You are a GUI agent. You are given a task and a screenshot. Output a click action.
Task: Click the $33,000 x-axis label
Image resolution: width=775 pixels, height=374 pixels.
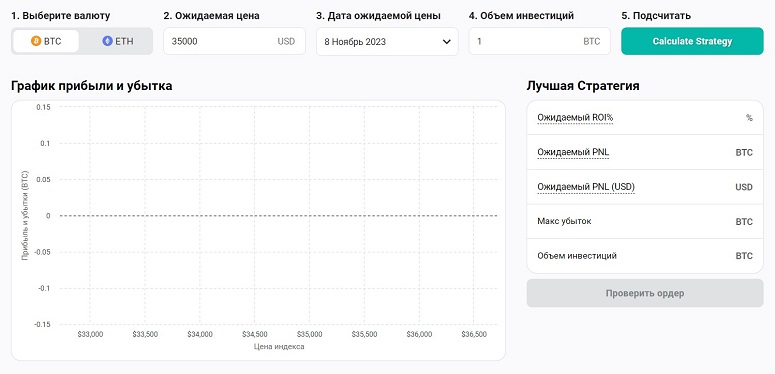click(x=90, y=334)
